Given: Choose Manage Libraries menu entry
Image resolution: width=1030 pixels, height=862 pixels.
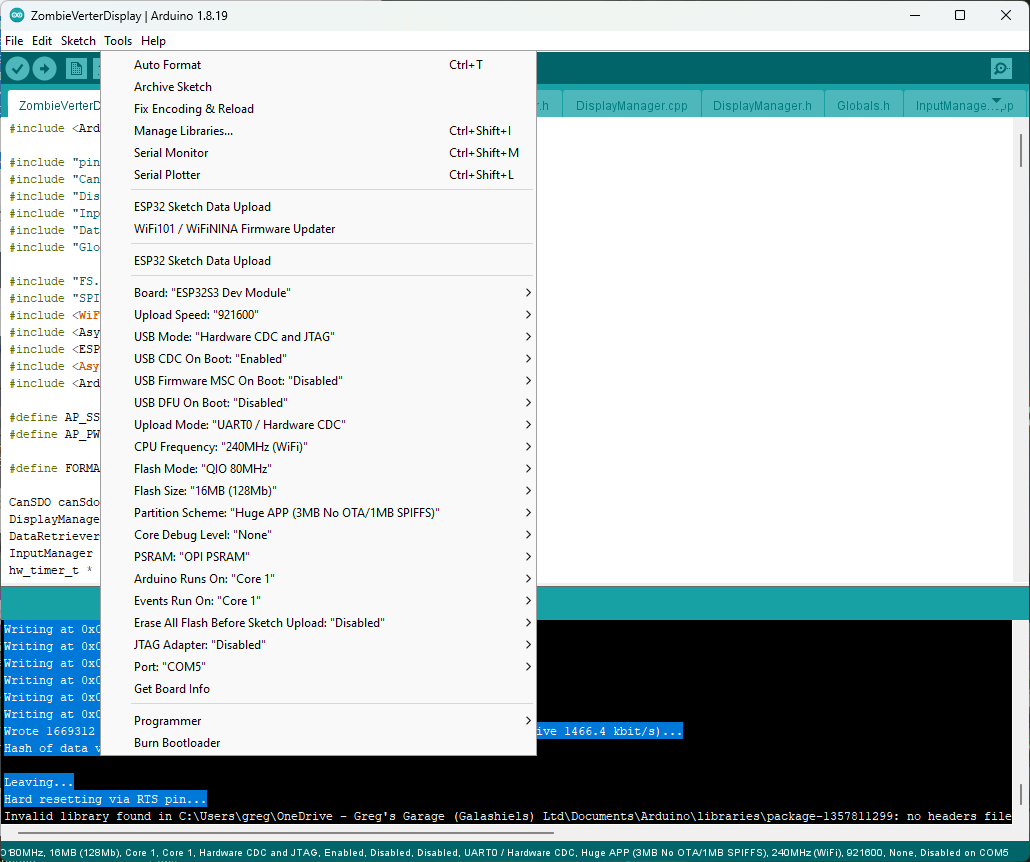Looking at the screenshot, I should [184, 131].
